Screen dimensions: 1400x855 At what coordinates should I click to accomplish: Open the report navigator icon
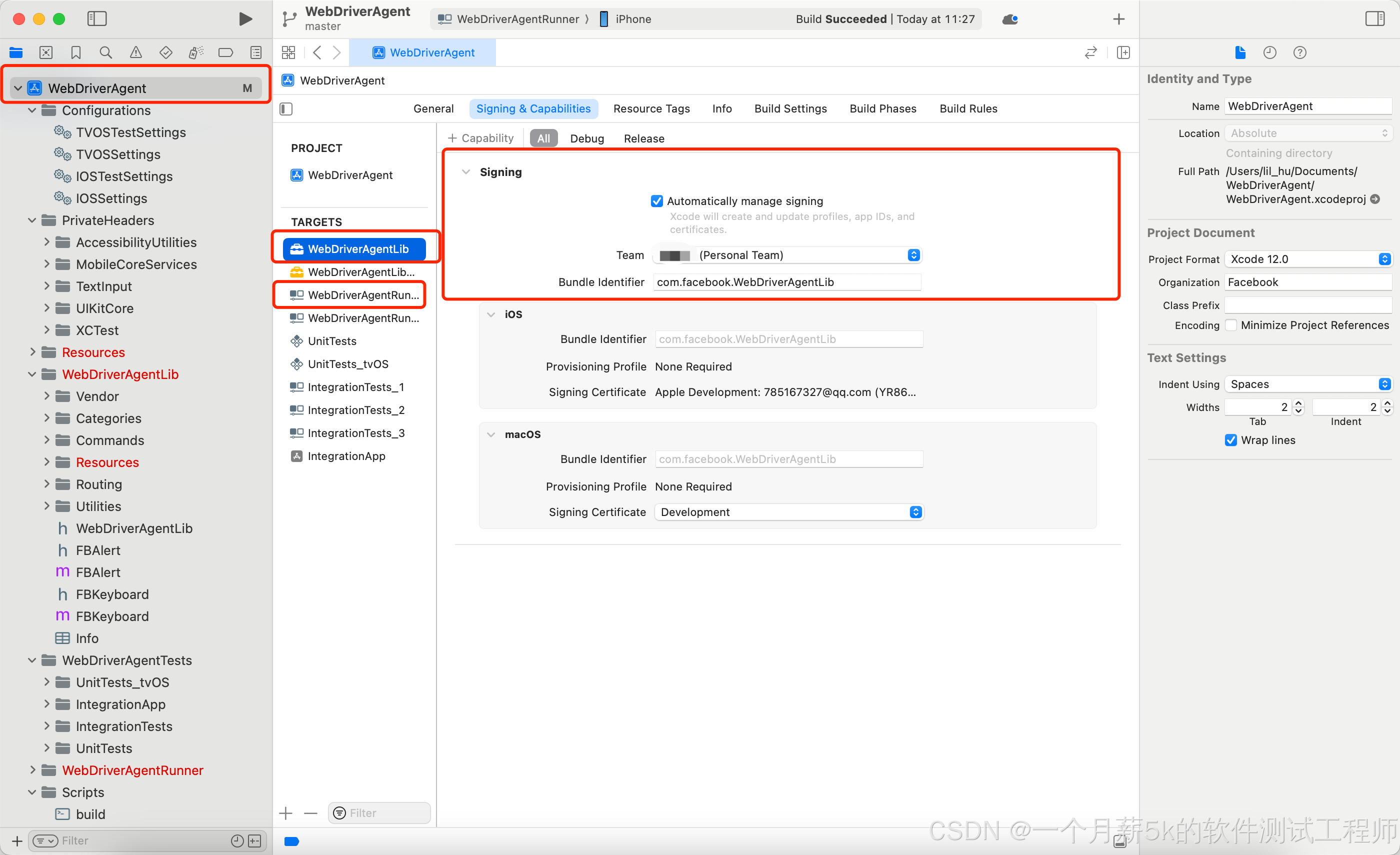point(256,53)
